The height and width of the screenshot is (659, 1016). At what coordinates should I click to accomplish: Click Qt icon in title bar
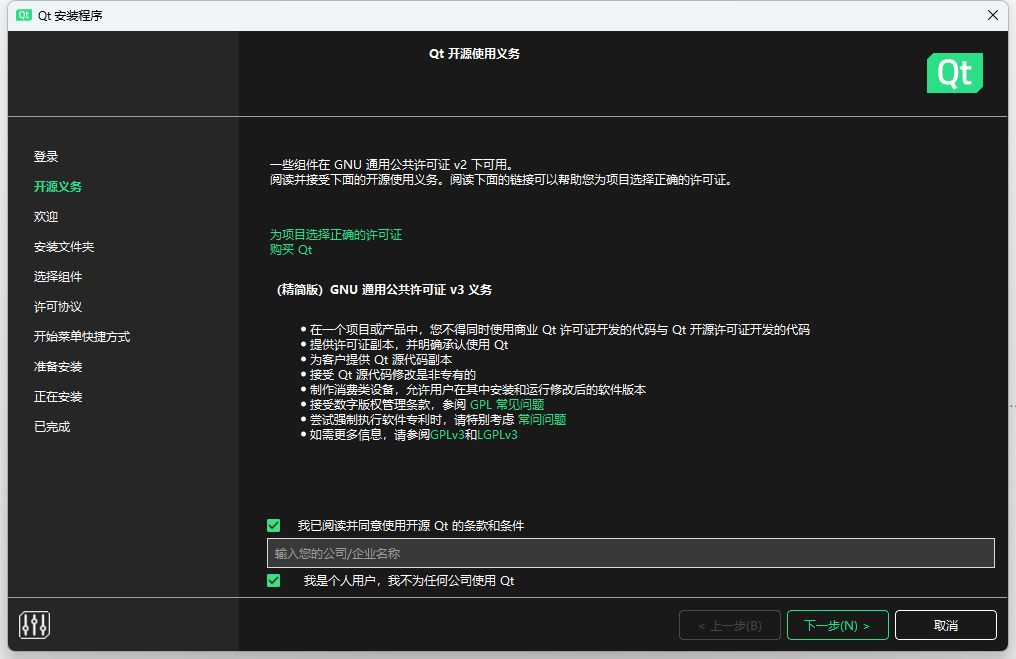[24, 15]
